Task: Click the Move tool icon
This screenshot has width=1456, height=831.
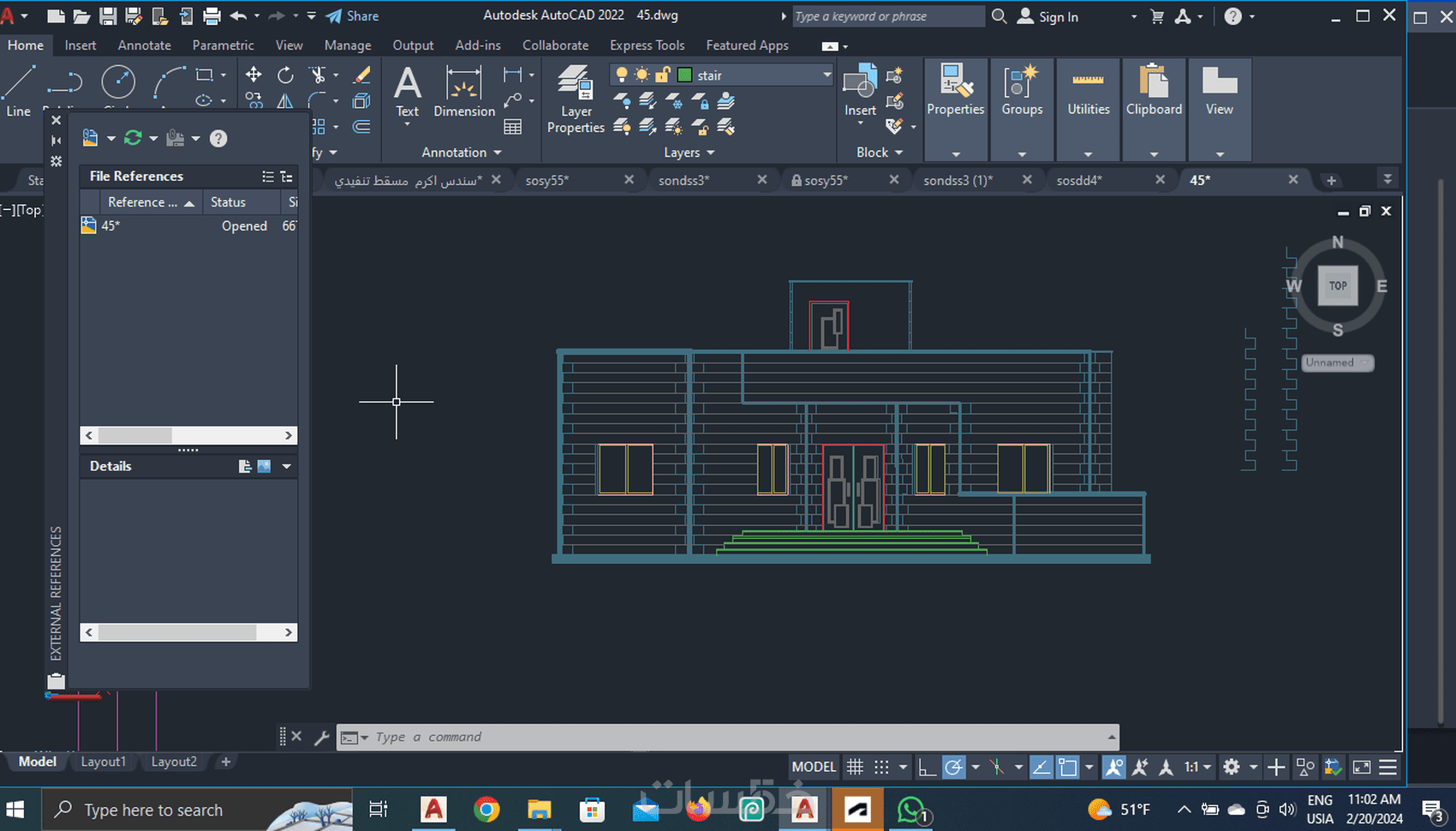Action: pos(254,75)
